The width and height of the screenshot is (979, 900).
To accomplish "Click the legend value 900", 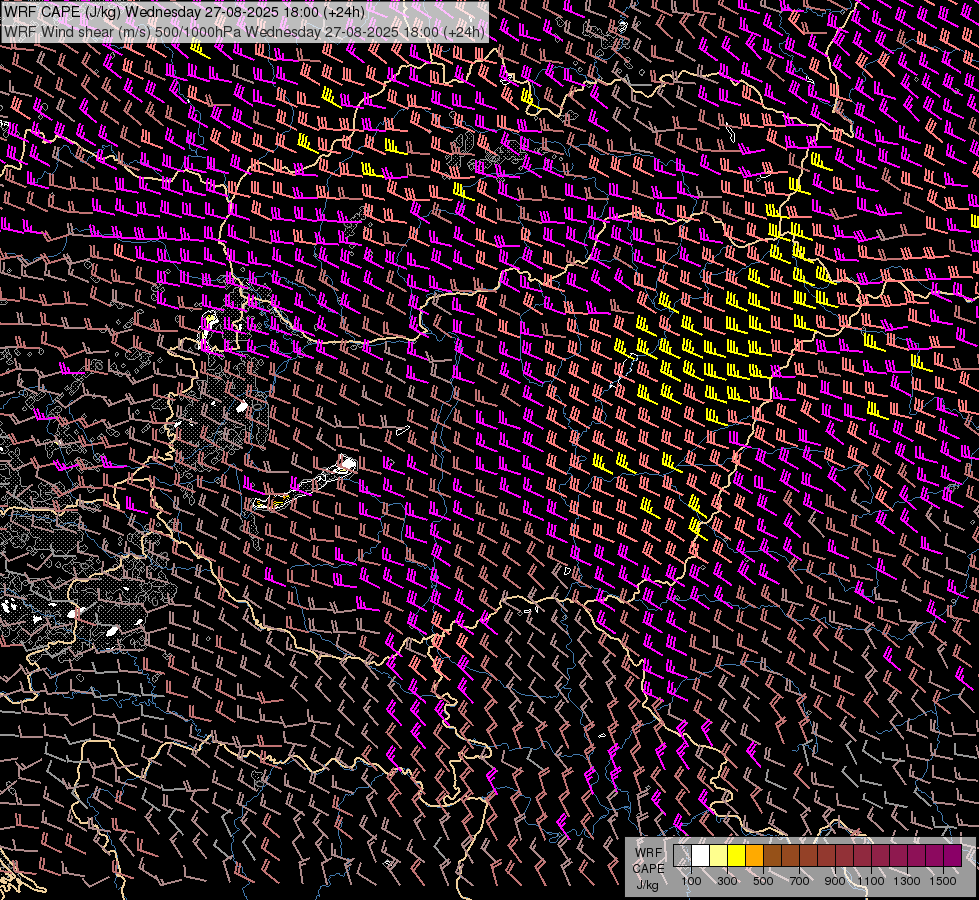I will [835, 881].
